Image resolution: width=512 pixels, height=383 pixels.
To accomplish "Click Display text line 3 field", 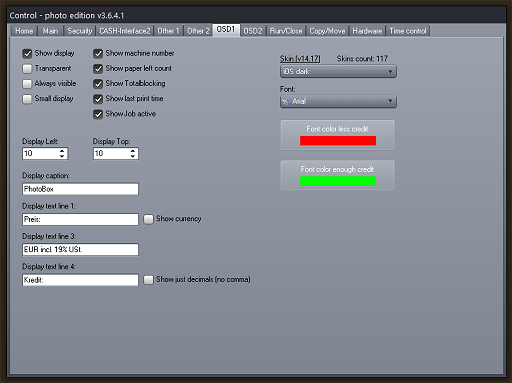I will pyautogui.click(x=80, y=250).
